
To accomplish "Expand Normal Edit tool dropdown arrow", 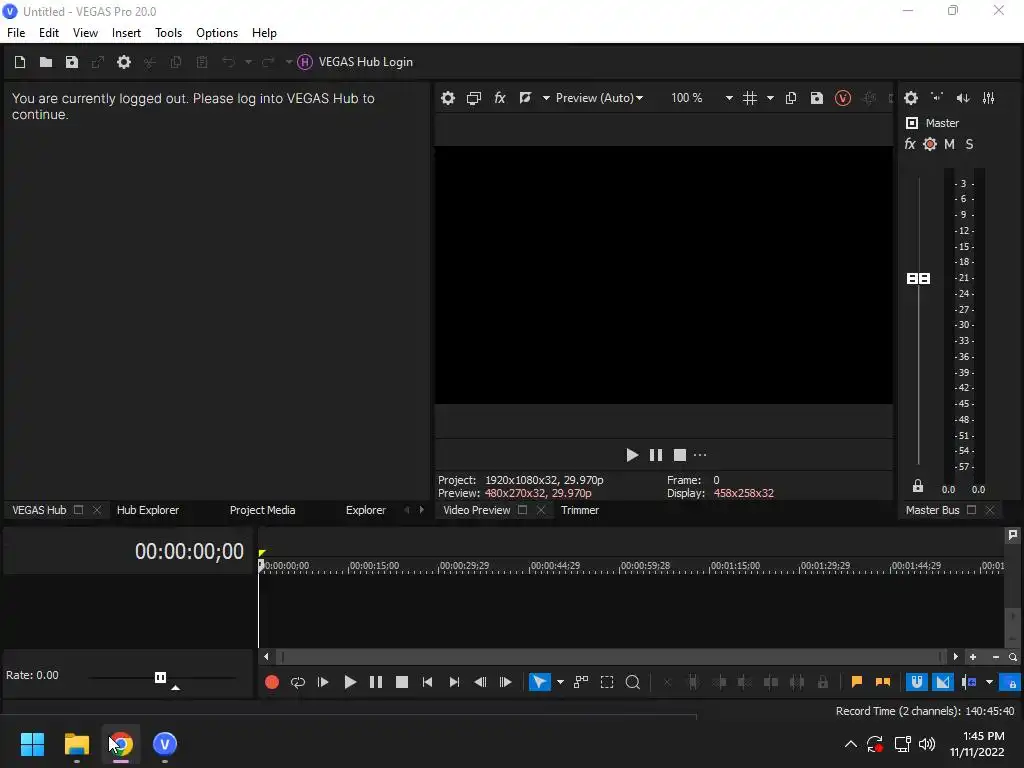I will [x=560, y=682].
